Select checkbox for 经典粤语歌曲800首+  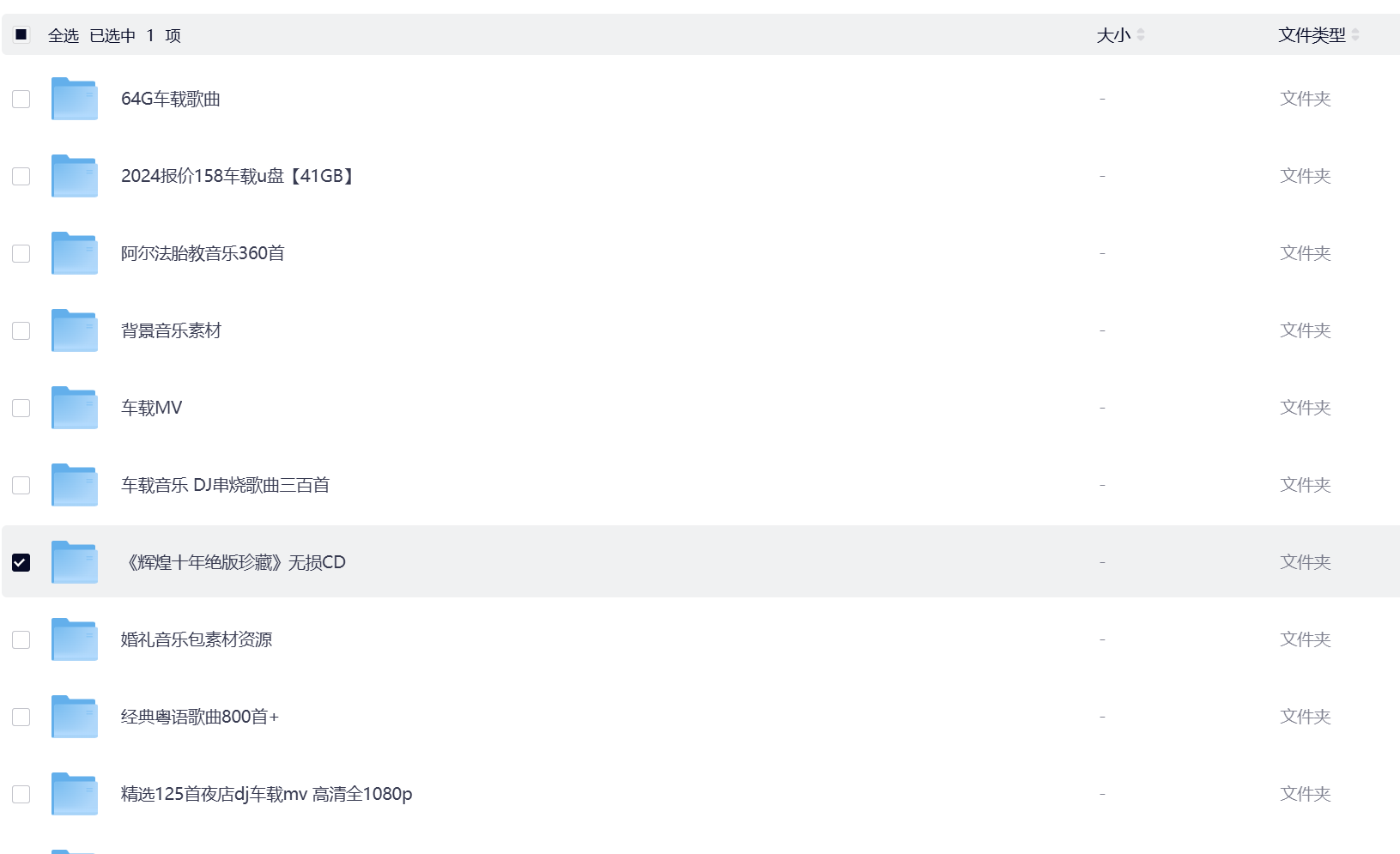(x=21, y=717)
